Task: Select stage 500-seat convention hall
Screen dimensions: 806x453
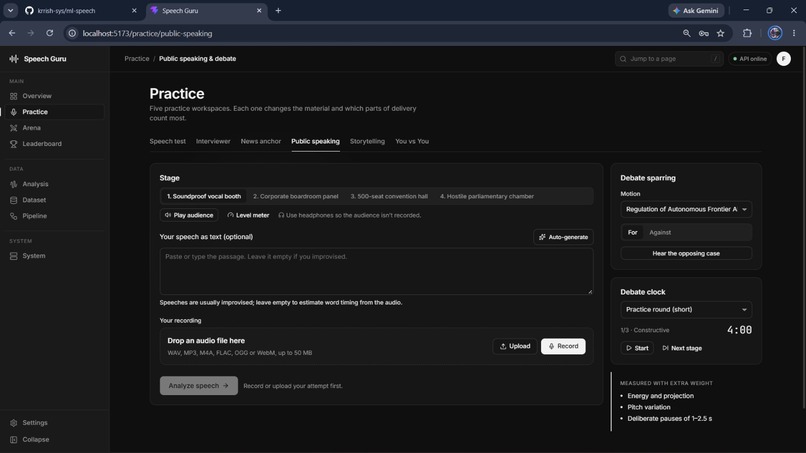Action: pos(389,196)
